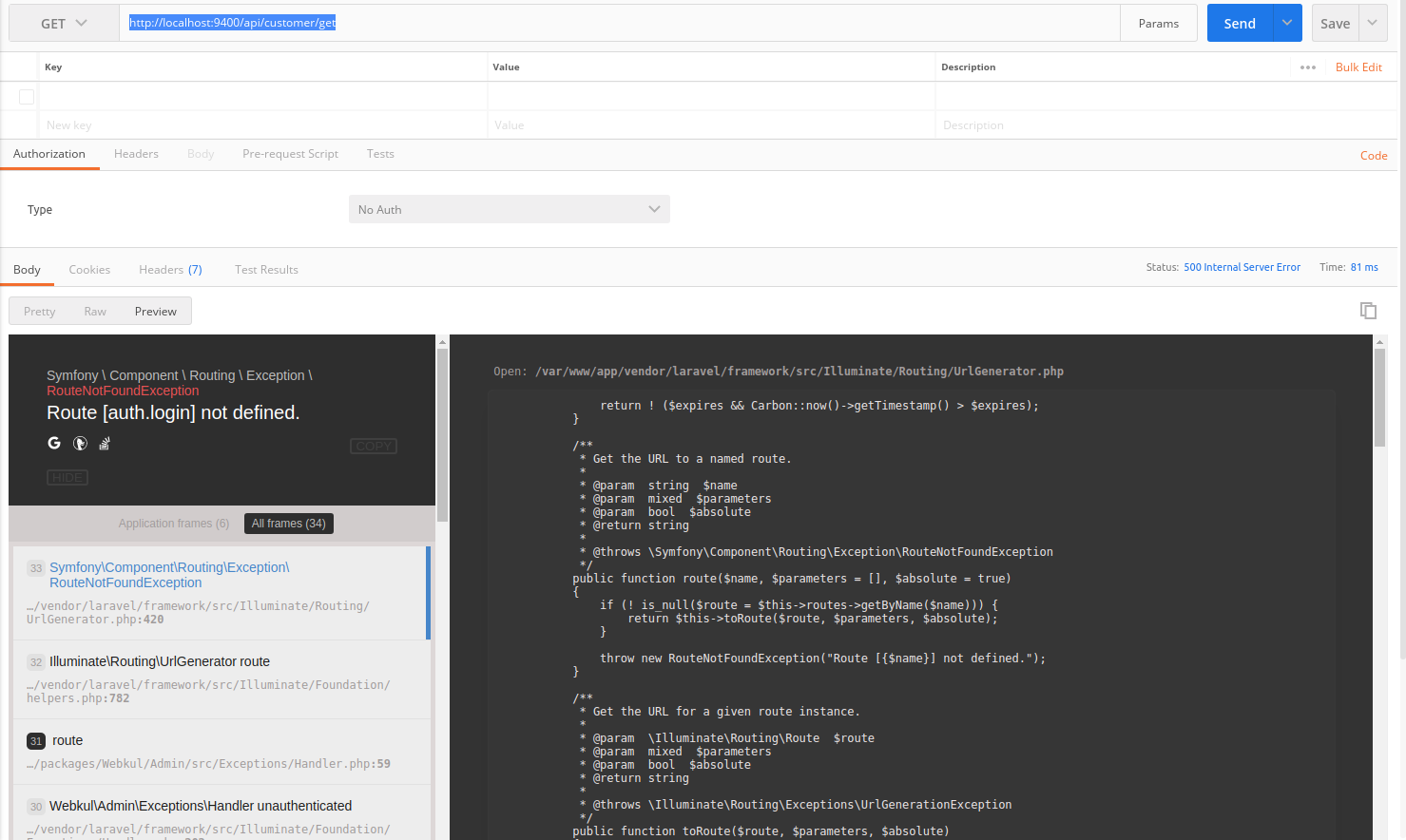Click the Route [auth.login] not defined message
This screenshot has width=1406, height=840.
coord(173,412)
